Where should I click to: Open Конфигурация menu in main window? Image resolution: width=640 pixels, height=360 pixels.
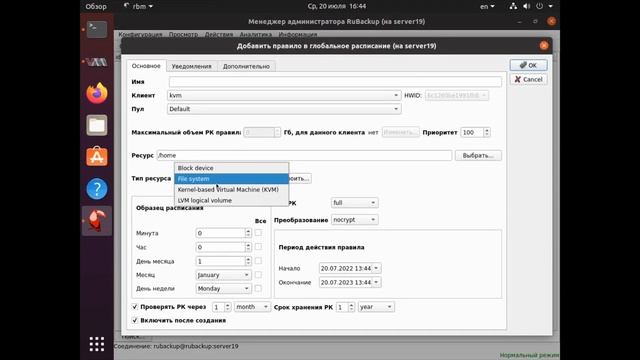[x=140, y=34]
